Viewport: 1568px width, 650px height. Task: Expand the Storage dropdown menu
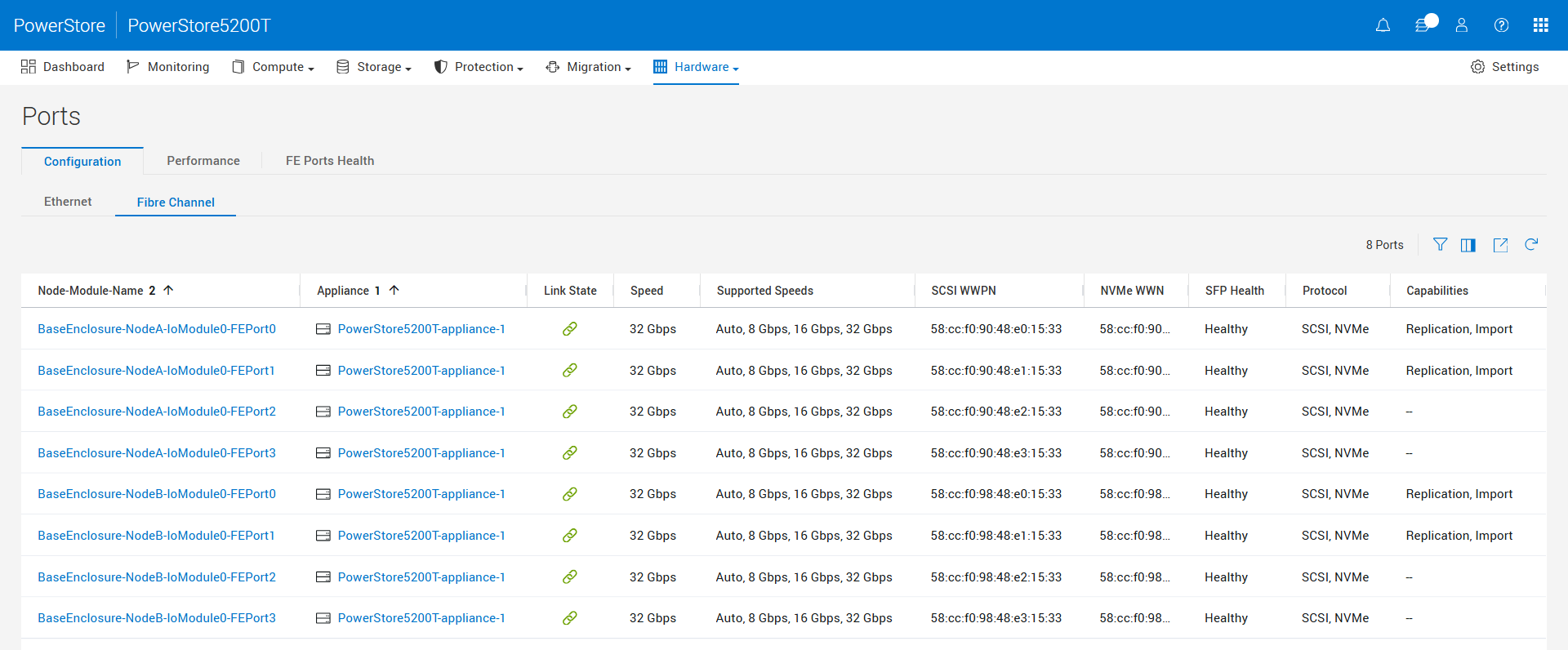[x=374, y=67]
